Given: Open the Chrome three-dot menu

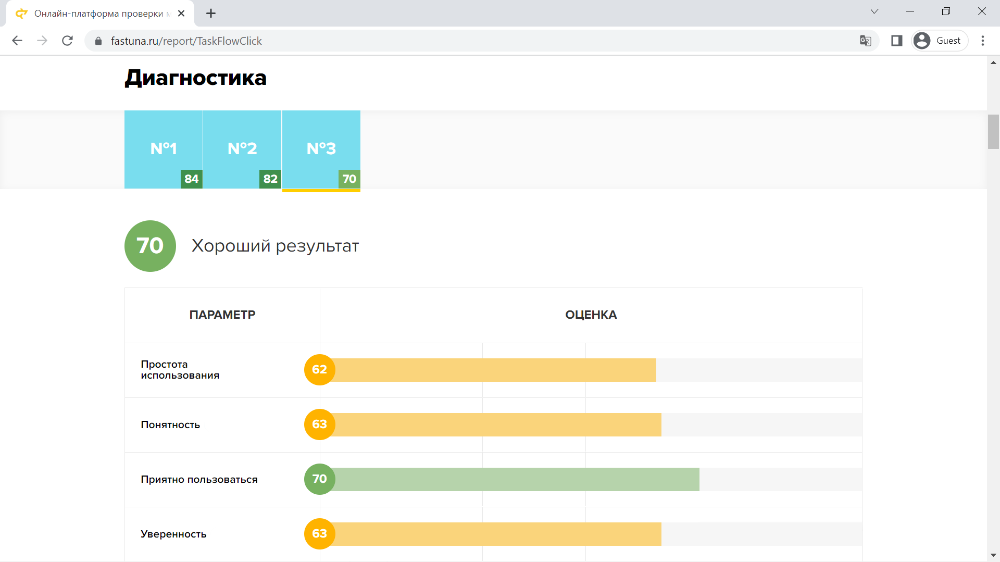Looking at the screenshot, I should tap(983, 41).
